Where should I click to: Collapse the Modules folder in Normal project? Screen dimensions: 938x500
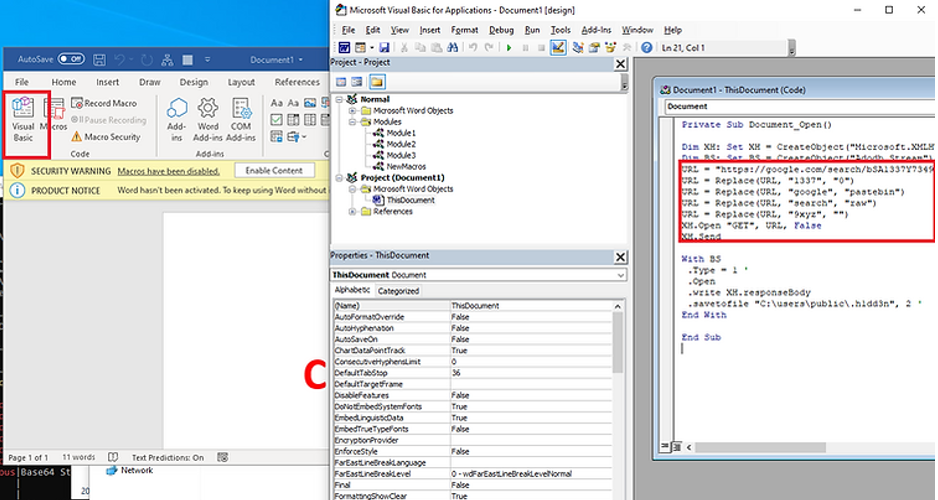[353, 121]
